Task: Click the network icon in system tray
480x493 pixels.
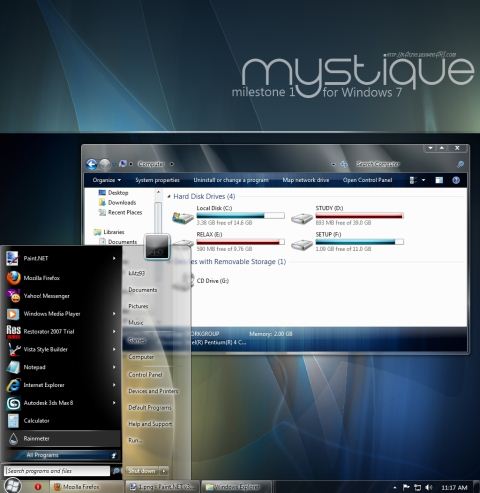Action: (417, 487)
